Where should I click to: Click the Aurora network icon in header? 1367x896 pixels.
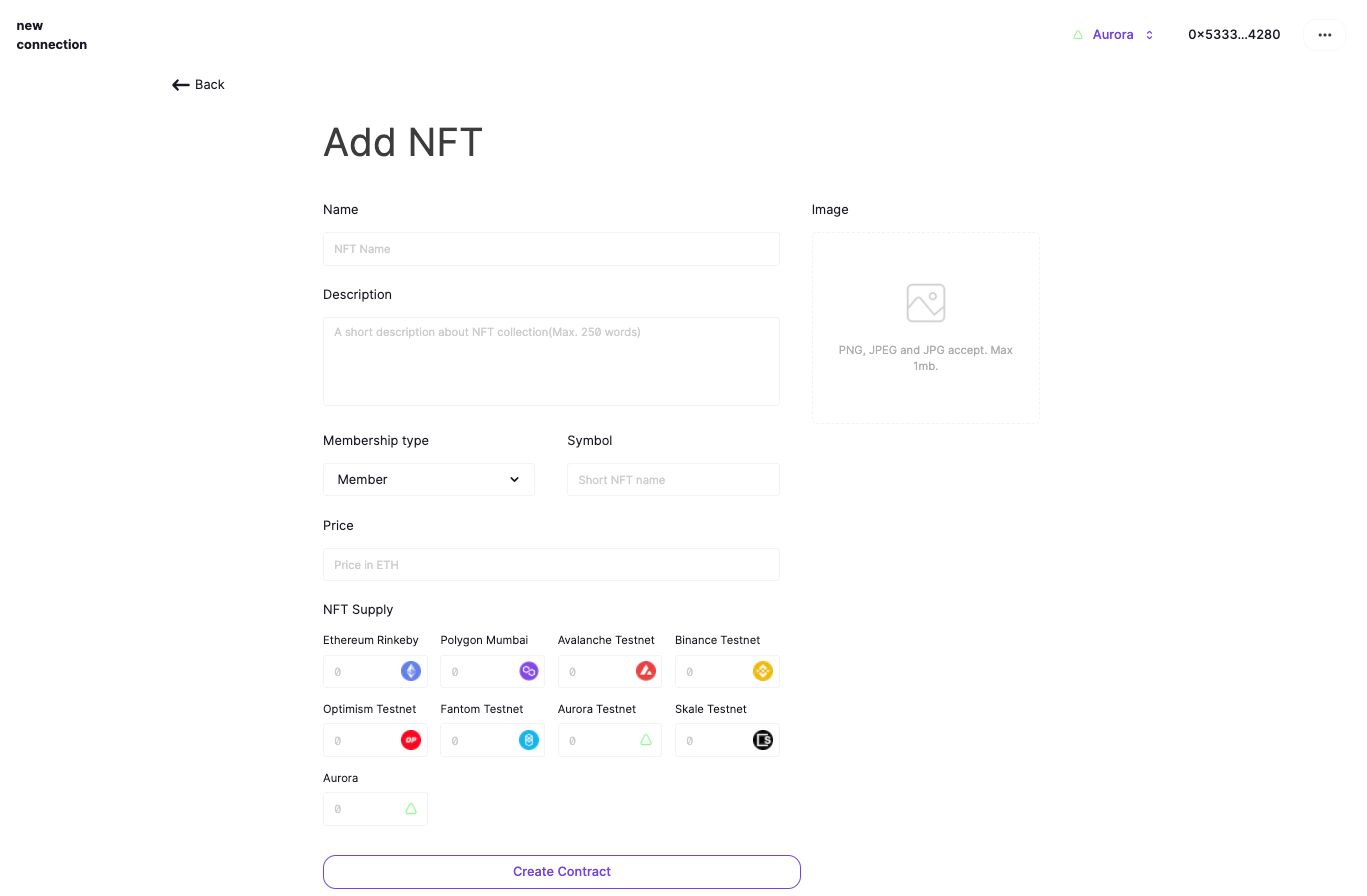pos(1078,35)
